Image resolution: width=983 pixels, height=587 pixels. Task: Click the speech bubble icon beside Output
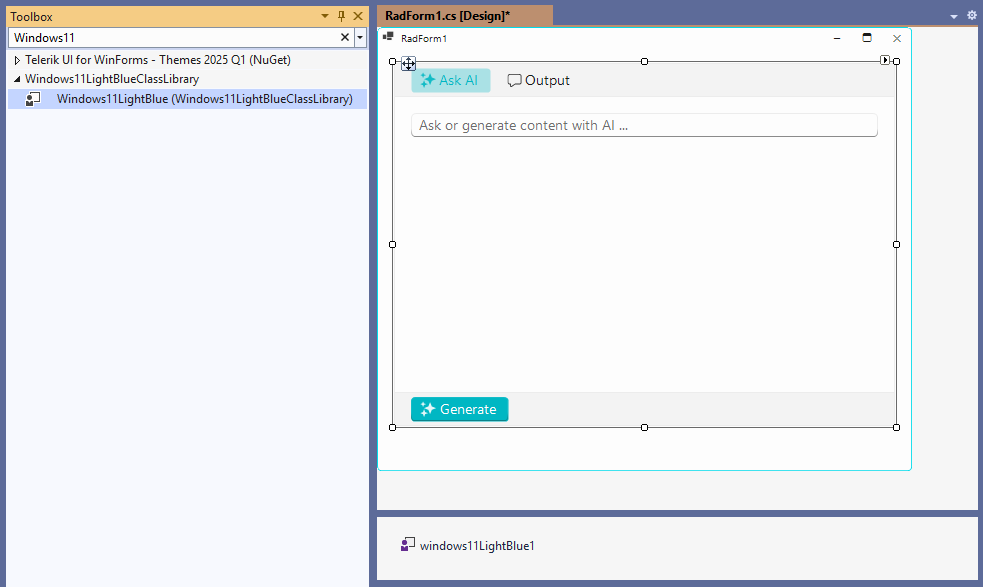[x=513, y=80]
